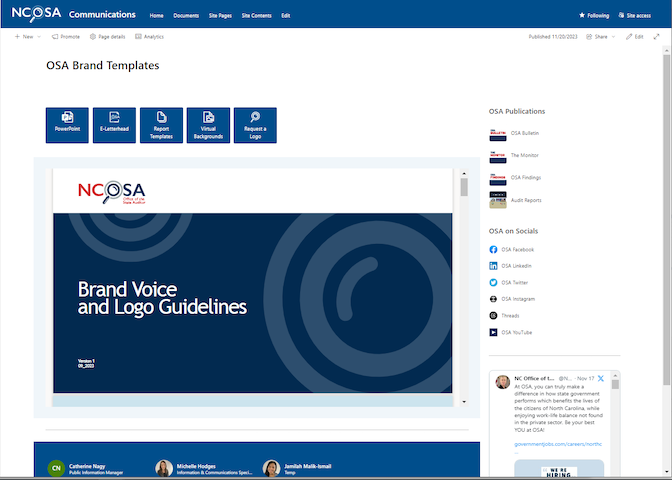This screenshot has height=480, width=672.
Task: Click the OSA YouTube play icon
Action: point(494,332)
